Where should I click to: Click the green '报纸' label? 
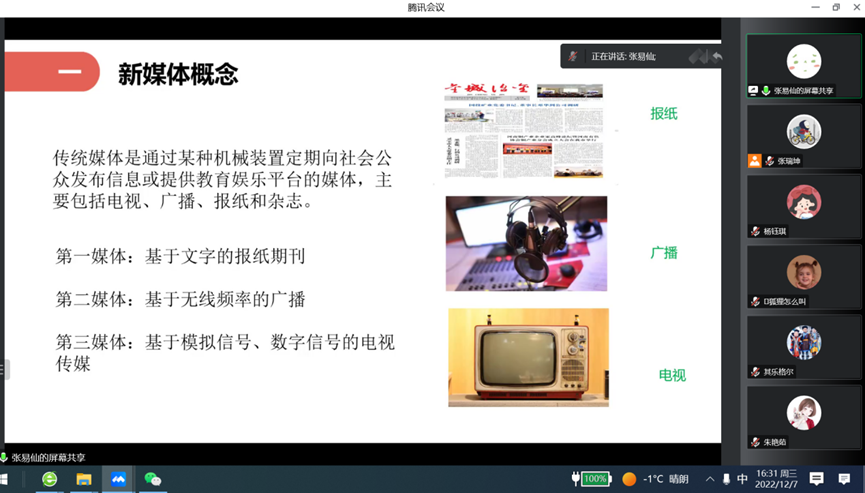pos(664,114)
